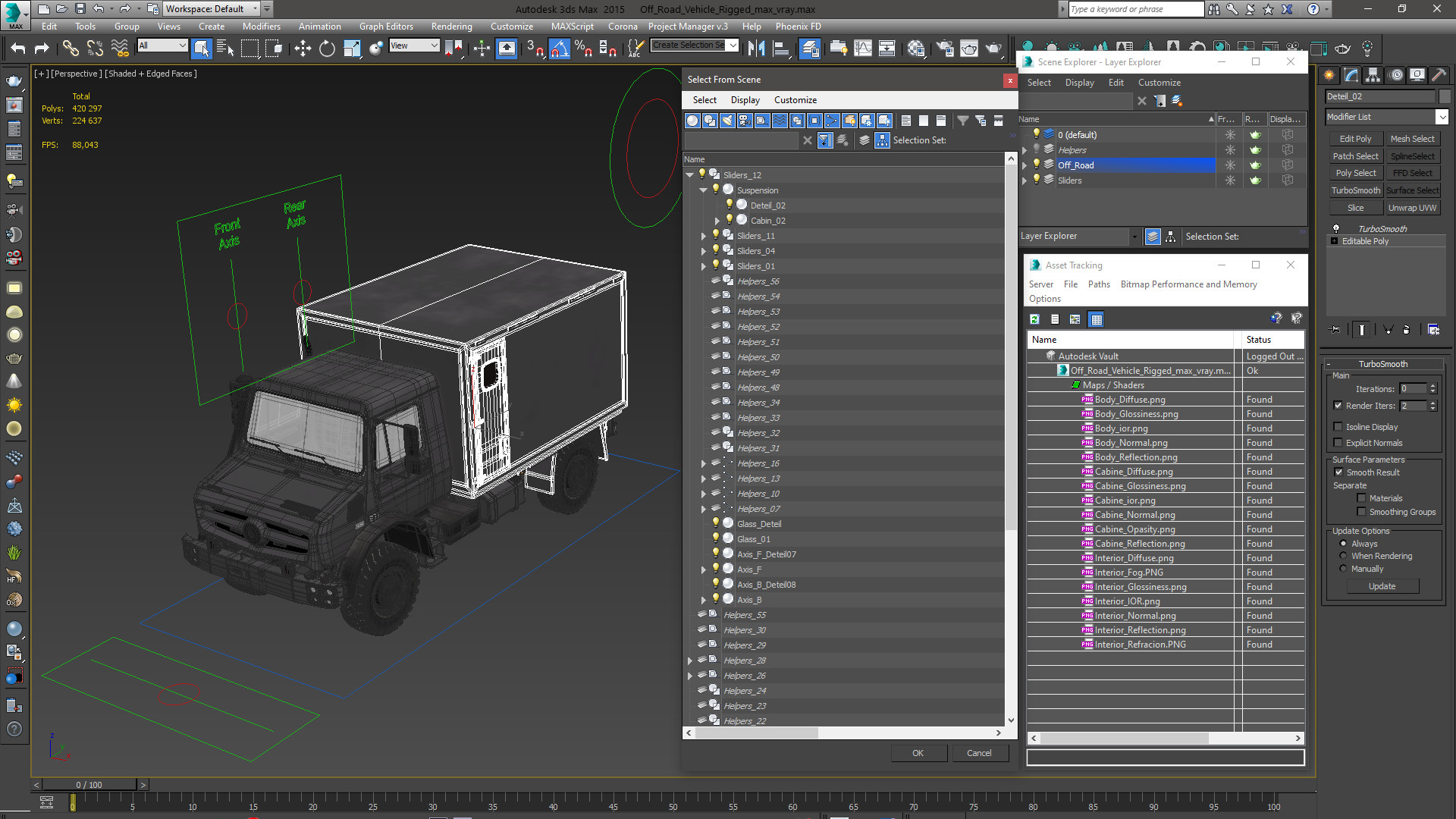Expand the Sliders_11 tree node
Viewport: 1456px width, 819px height.
[704, 236]
